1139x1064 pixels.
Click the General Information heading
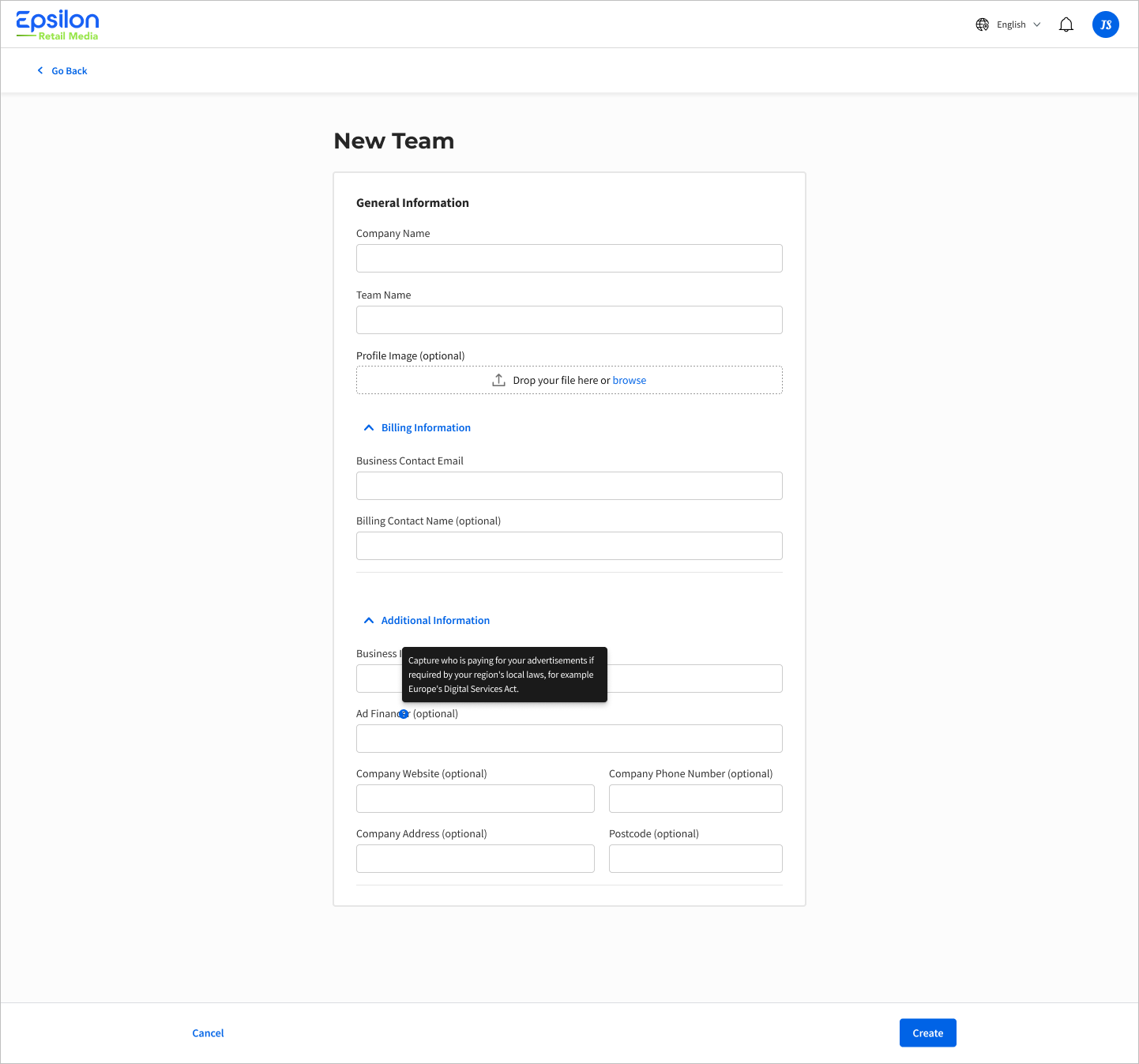pyautogui.click(x=412, y=203)
